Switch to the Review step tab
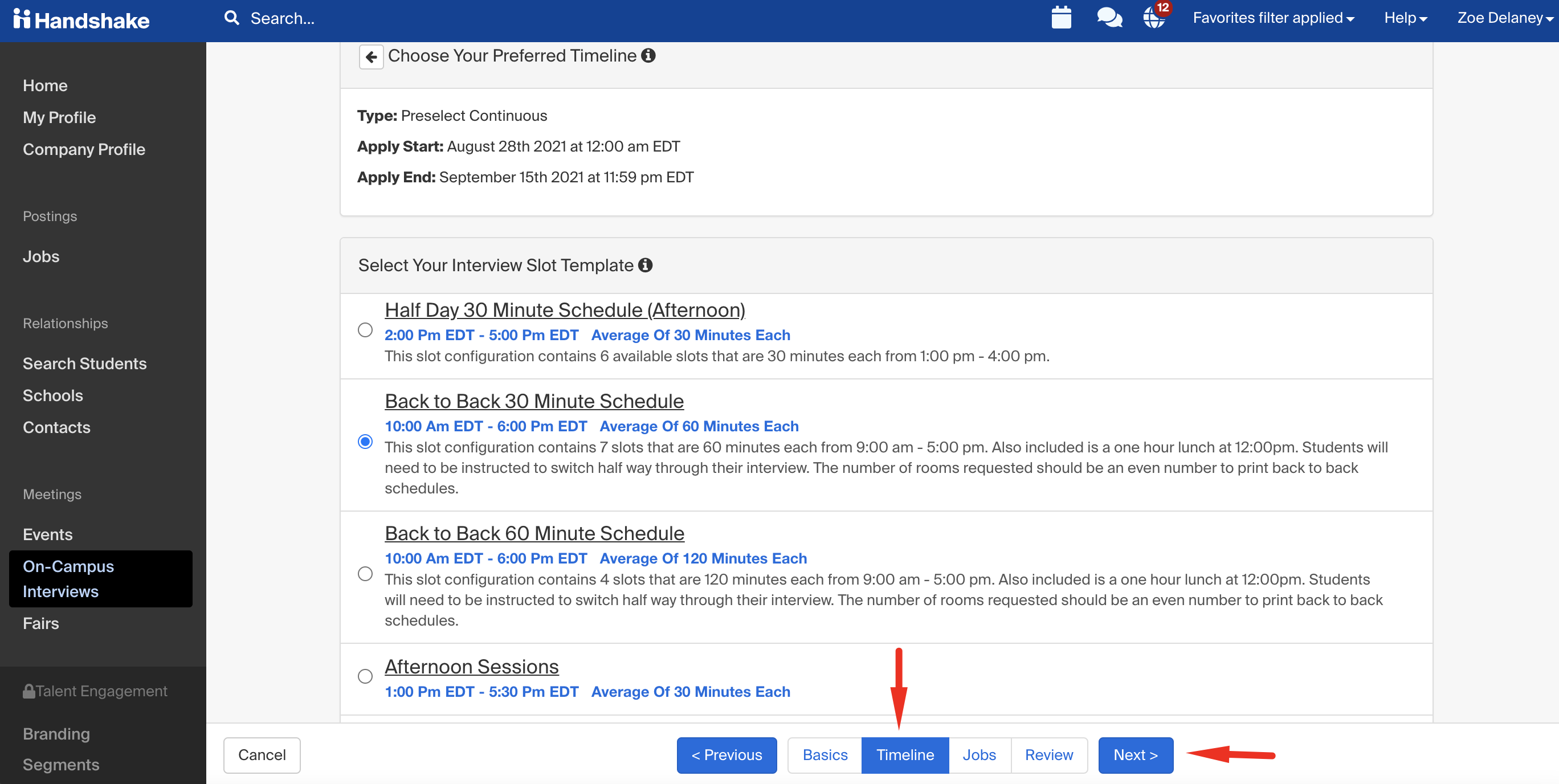 point(1049,755)
